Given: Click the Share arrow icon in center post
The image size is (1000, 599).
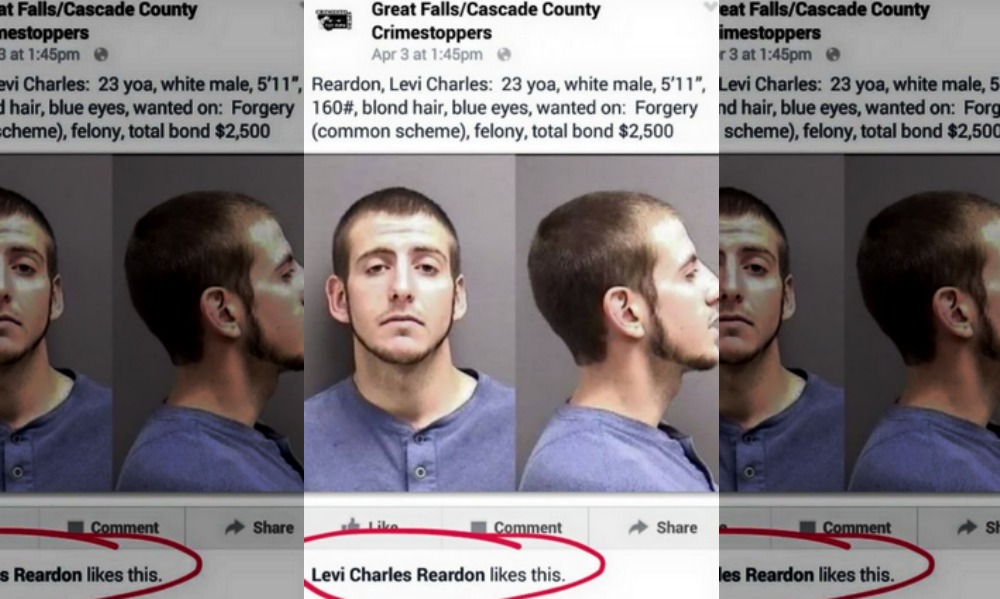Looking at the screenshot, I should tap(638, 527).
